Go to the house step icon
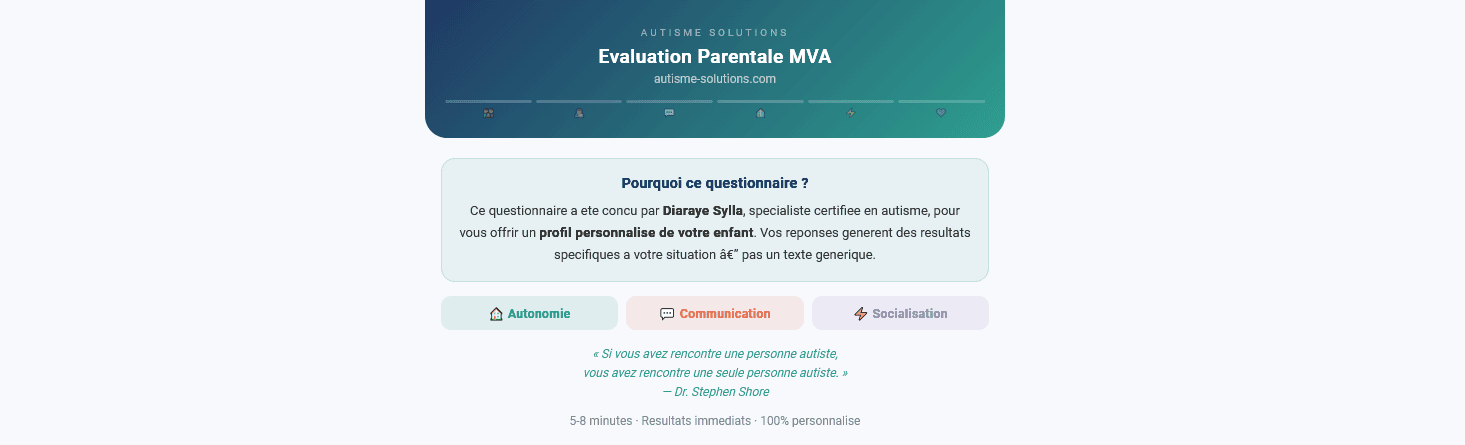The image size is (1465, 445). [760, 113]
